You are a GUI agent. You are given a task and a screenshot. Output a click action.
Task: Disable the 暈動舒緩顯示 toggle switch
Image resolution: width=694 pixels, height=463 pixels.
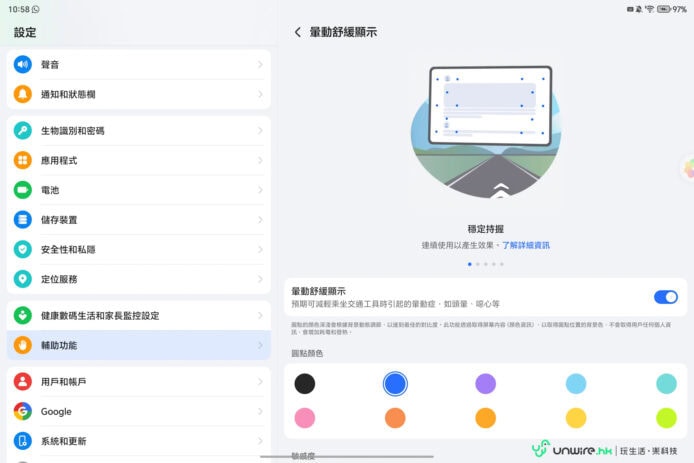(665, 297)
